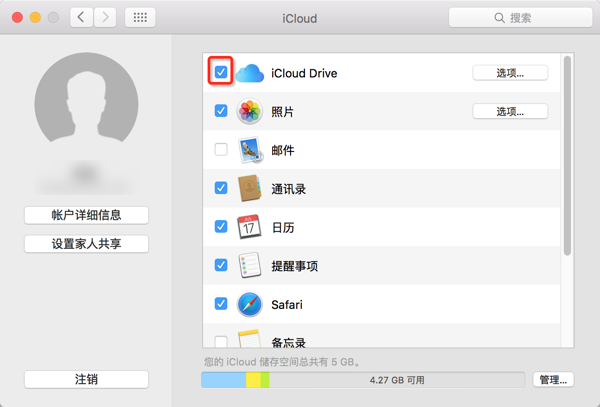Go back with the left arrow

(x=81, y=17)
